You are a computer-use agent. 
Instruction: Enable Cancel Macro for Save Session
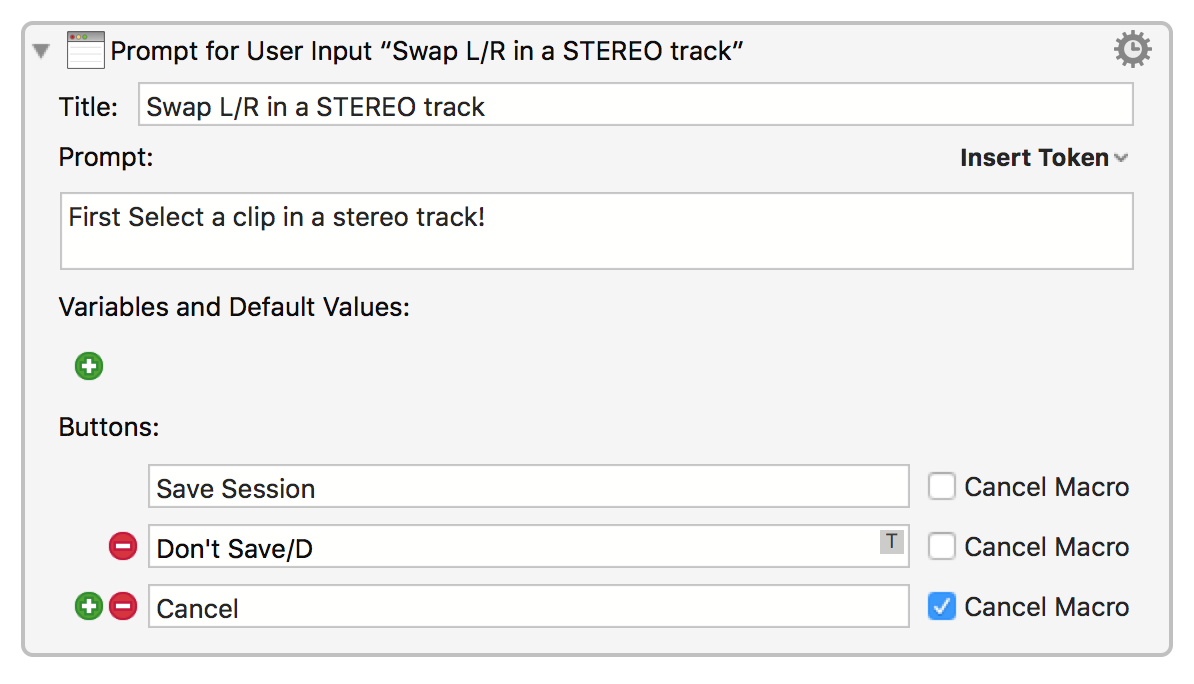[x=941, y=486]
